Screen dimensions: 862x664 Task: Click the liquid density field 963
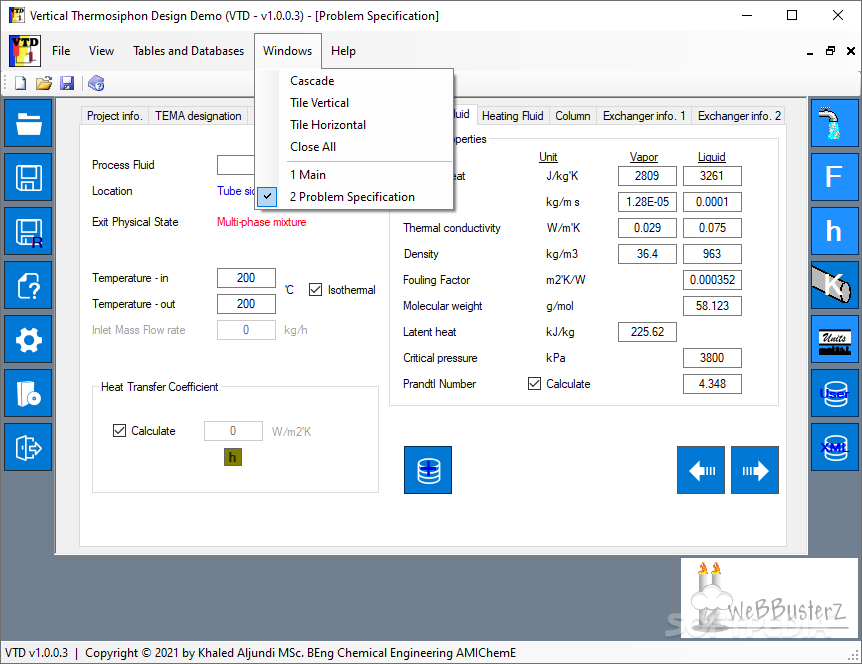tap(712, 254)
